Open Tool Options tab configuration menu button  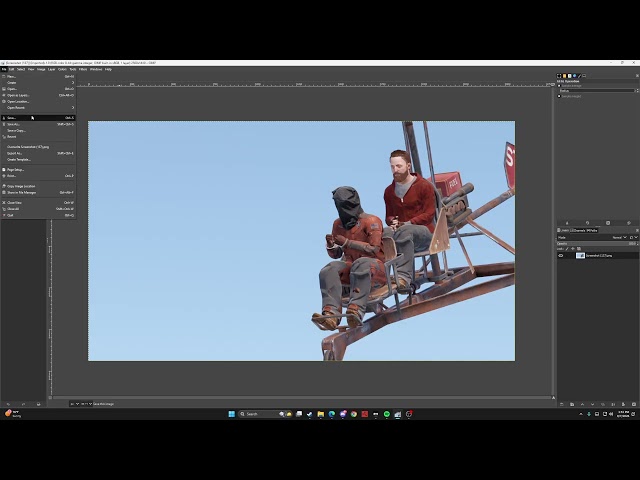click(637, 76)
